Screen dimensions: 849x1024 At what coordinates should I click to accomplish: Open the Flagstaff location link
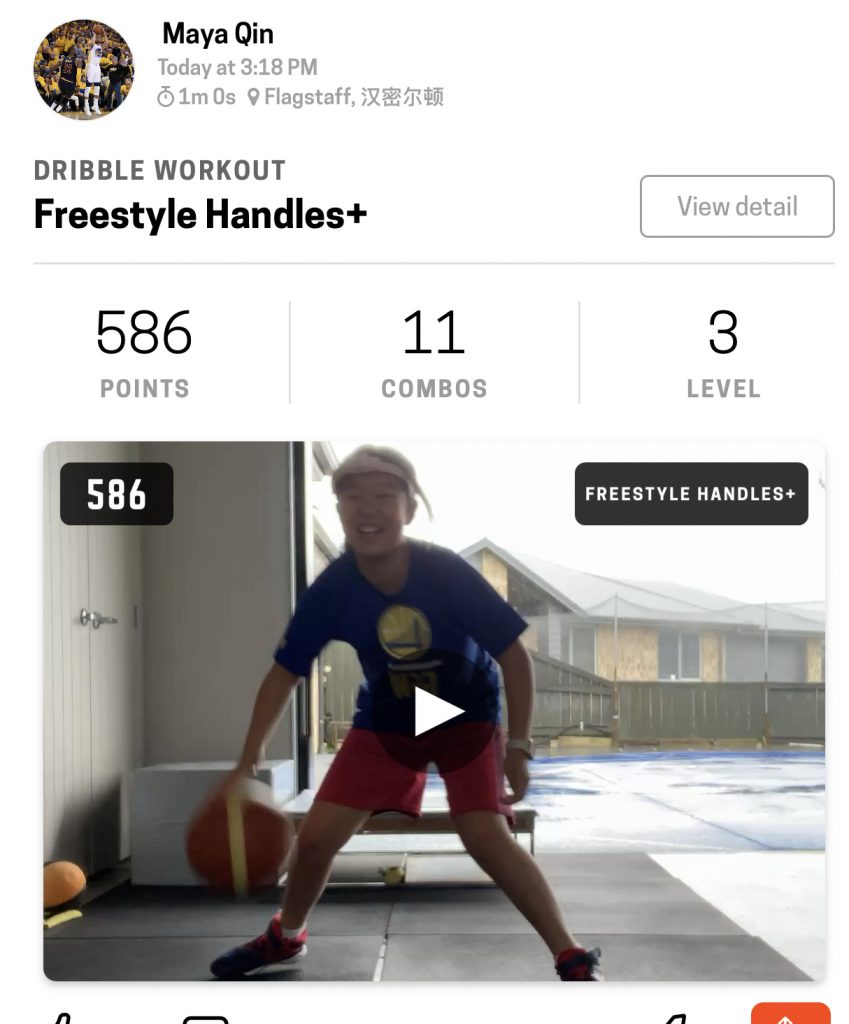pos(353,97)
